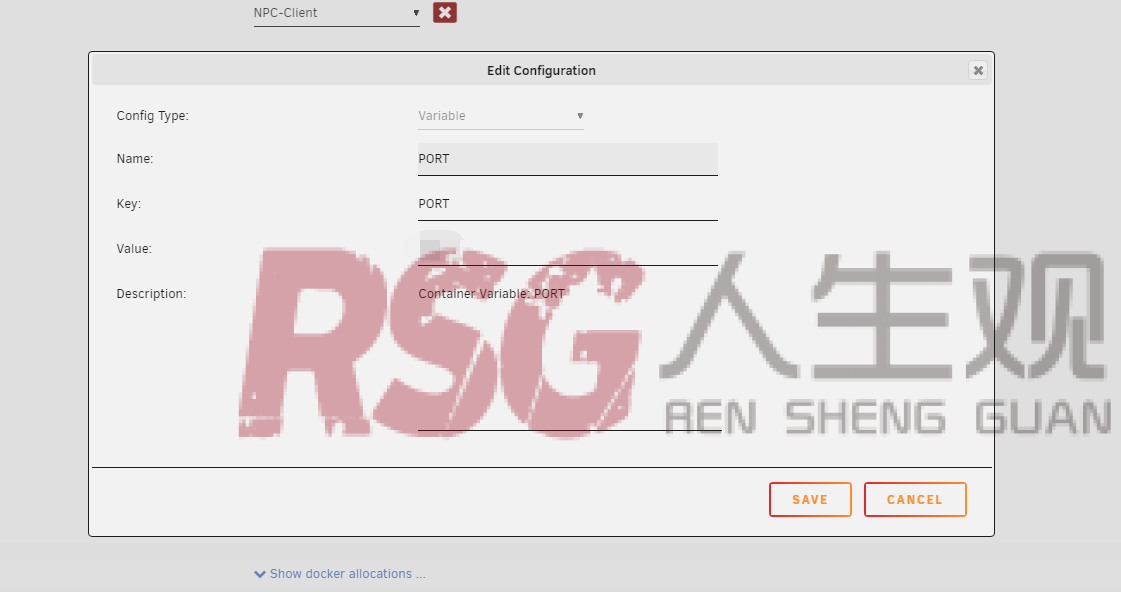This screenshot has width=1121, height=592.
Task: Click the Config Type label
Action: pyautogui.click(x=152, y=116)
